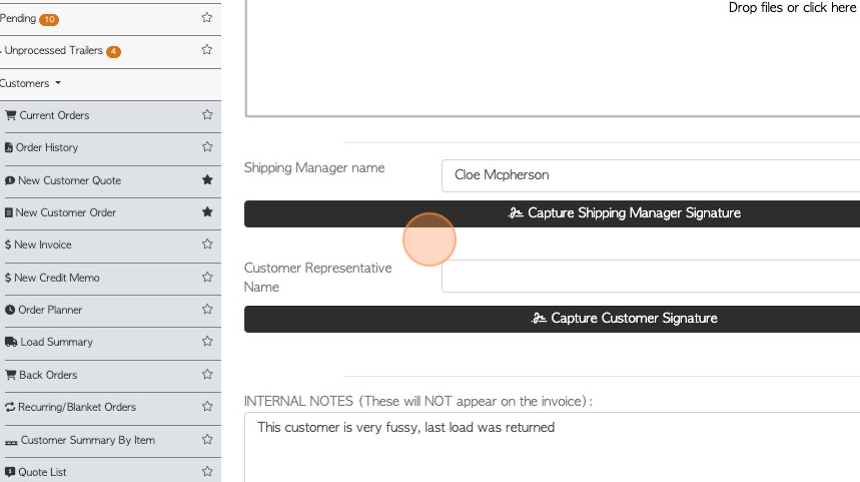Image resolution: width=860 pixels, height=482 pixels.
Task: Capture Shipping Manager Signature button
Action: click(x=552, y=213)
